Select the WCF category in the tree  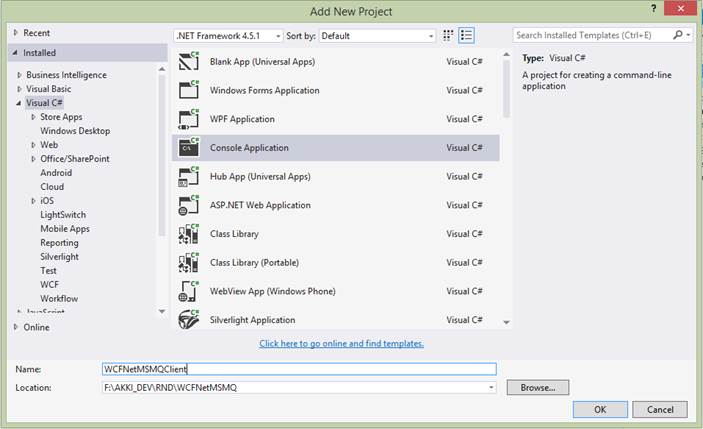(x=49, y=285)
